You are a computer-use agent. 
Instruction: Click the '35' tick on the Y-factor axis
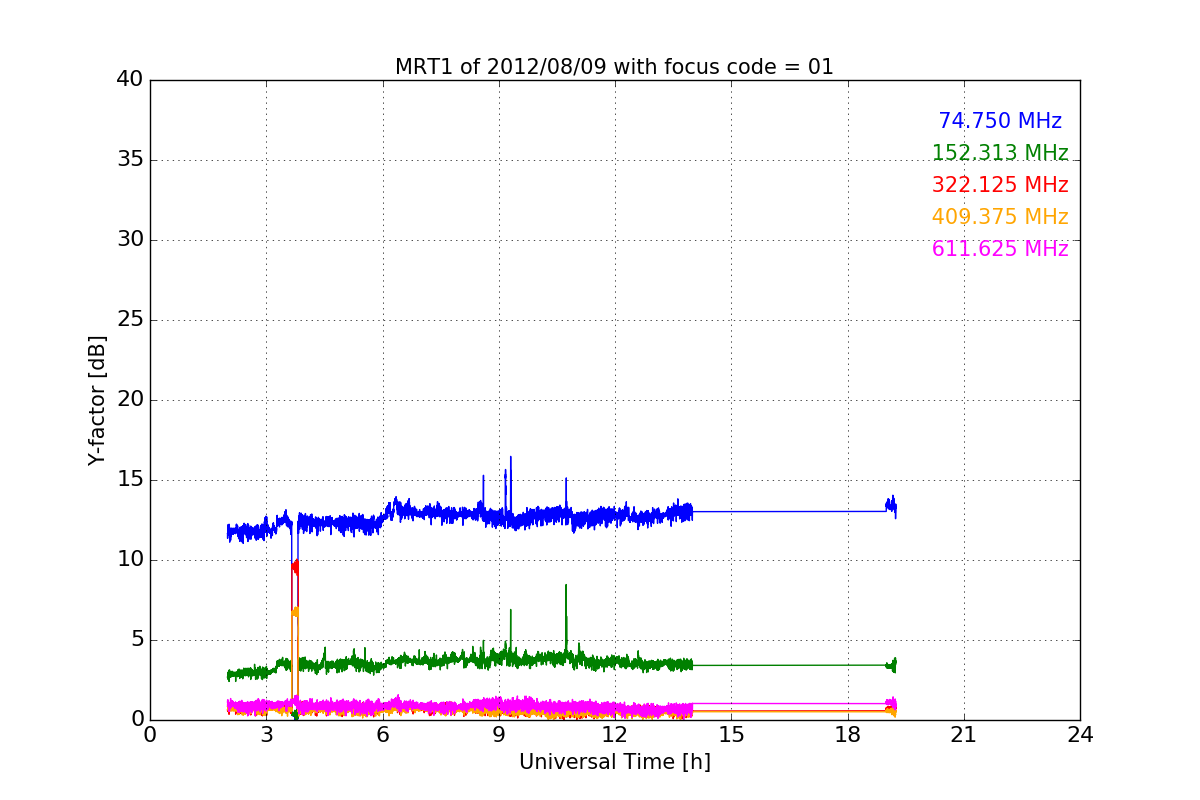point(129,160)
